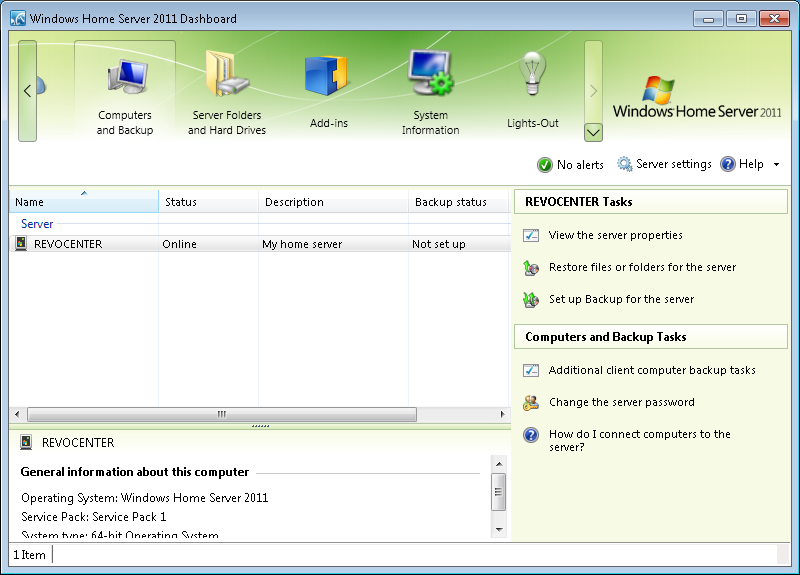Open Server settings link
Viewport: 800px width, 575px height.
673,164
